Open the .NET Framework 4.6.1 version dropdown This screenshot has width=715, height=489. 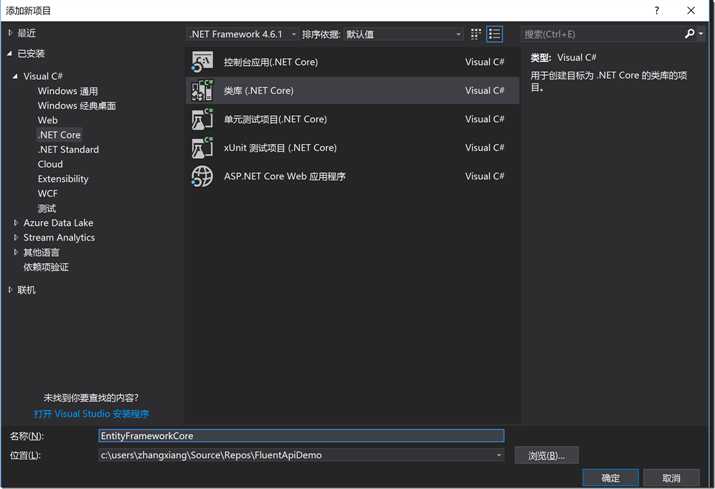tap(243, 34)
